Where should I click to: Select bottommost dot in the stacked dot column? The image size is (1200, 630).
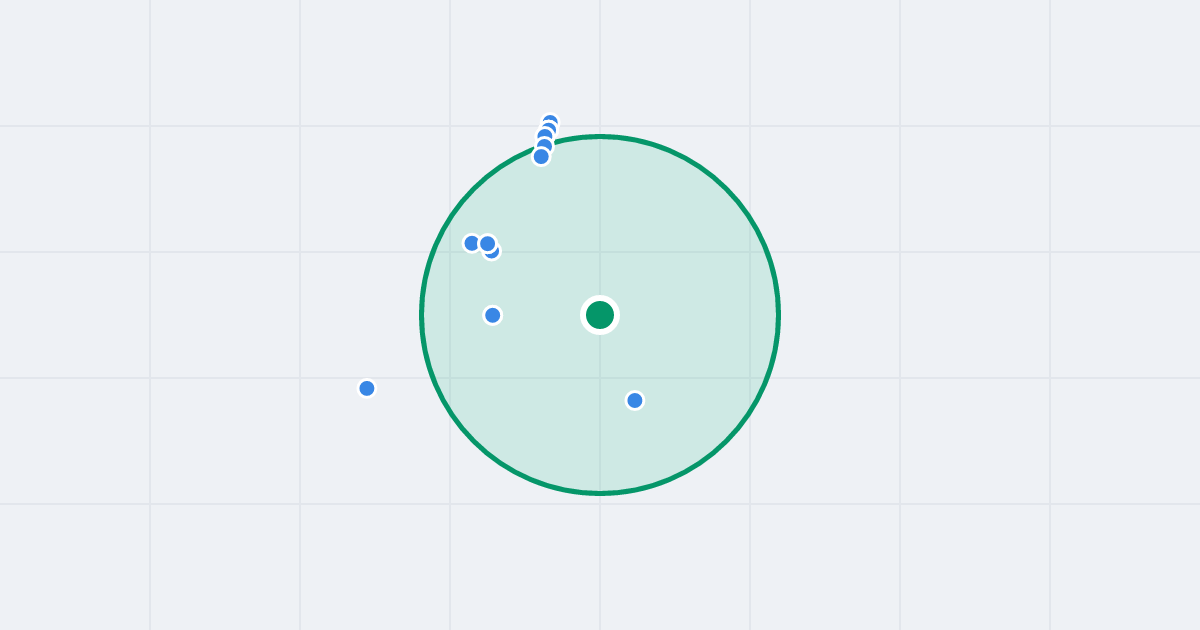[x=541, y=156]
